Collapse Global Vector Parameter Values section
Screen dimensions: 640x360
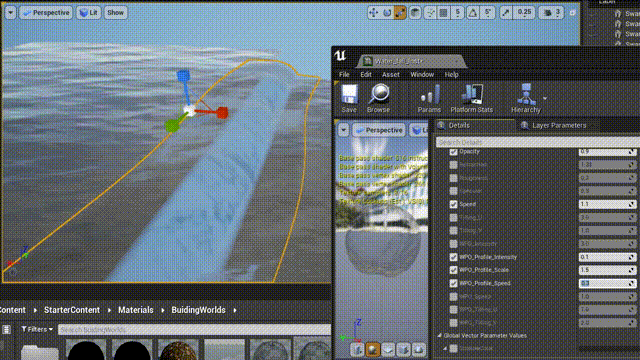click(440, 336)
